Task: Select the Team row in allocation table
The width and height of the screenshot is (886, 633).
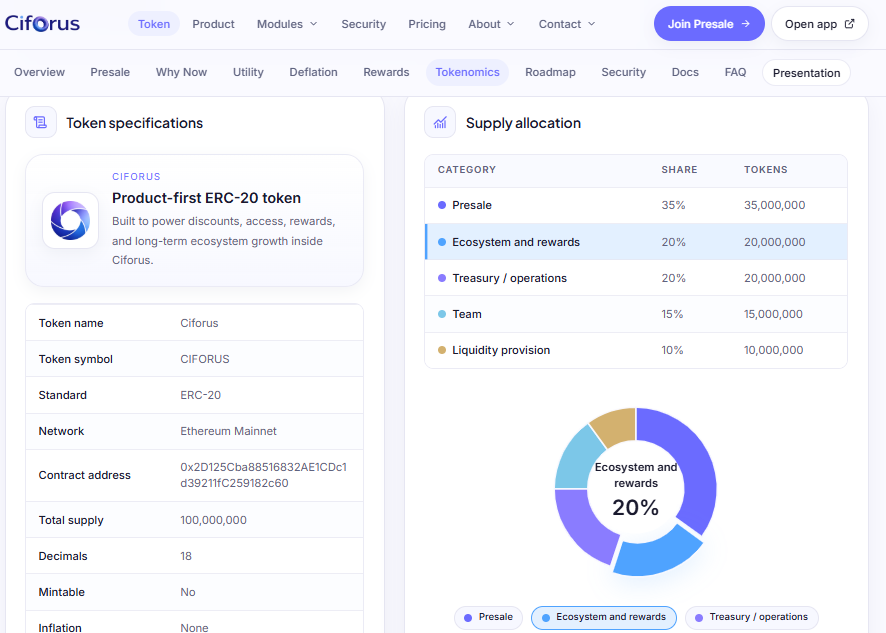Action: (636, 314)
